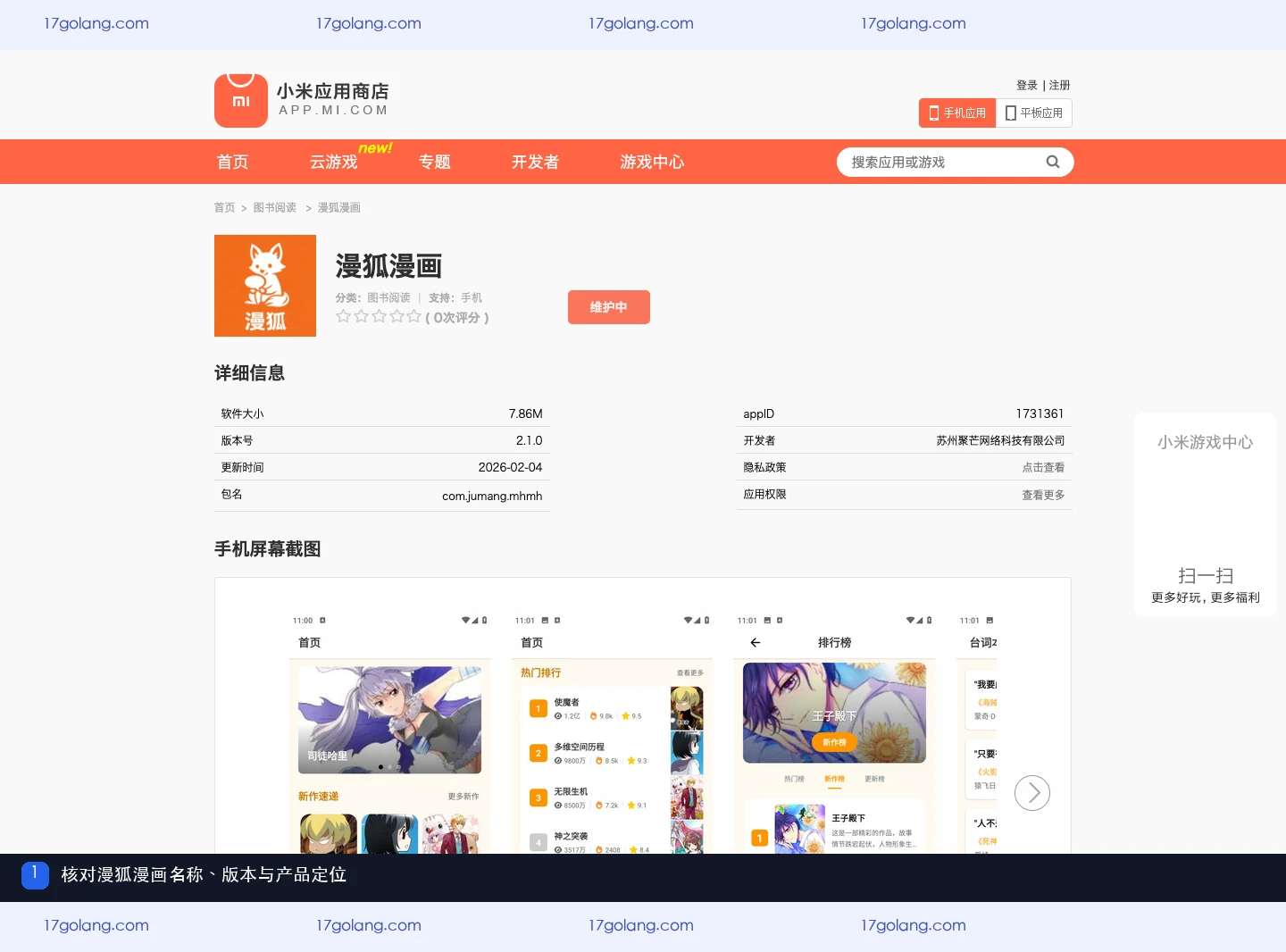Click the software size 7.86M
The height and width of the screenshot is (952, 1286).
[525, 413]
